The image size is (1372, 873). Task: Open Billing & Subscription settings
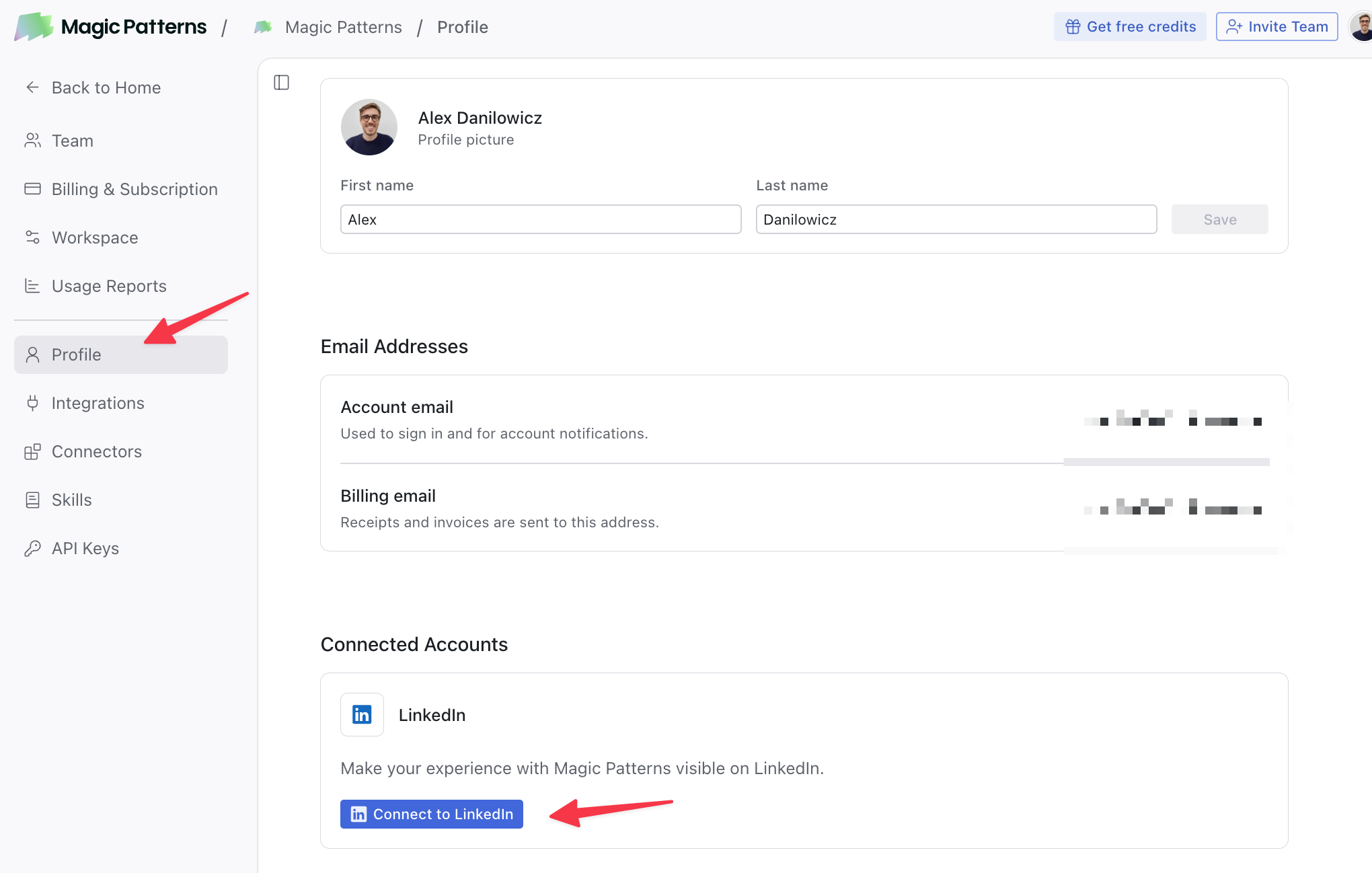pyautogui.click(x=121, y=189)
